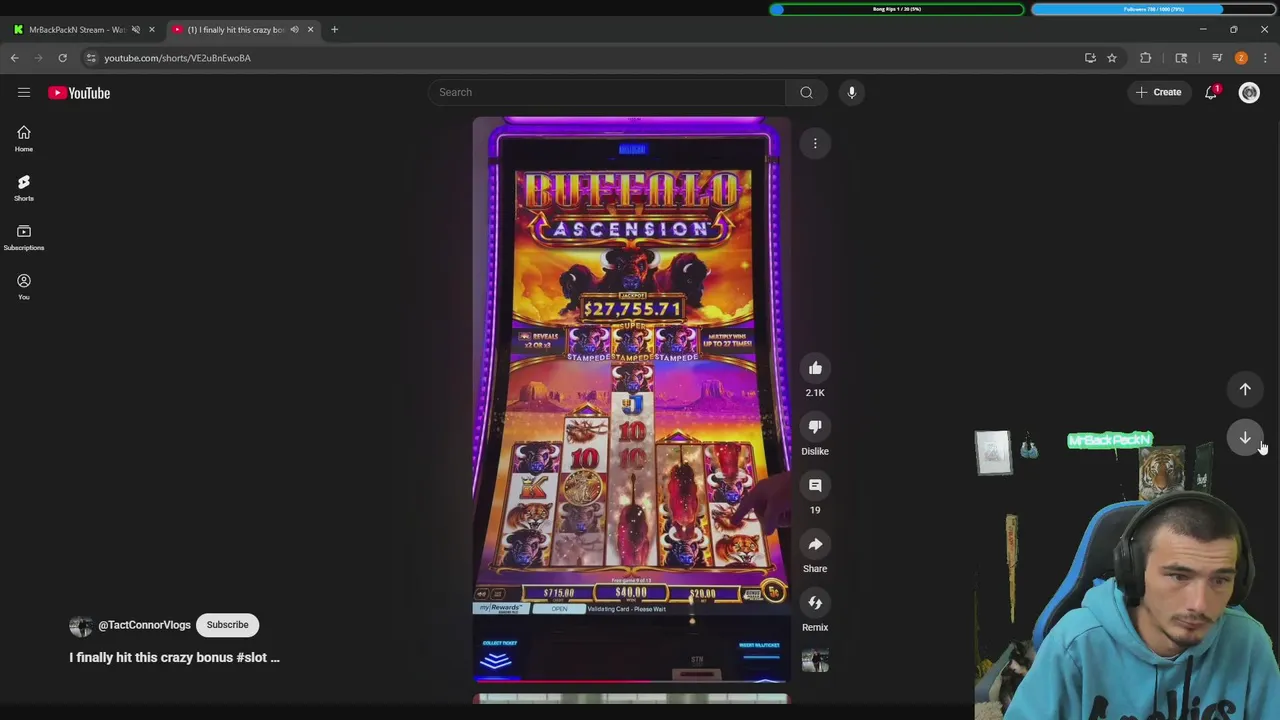Open YouTube notifications bell

click(1211, 92)
